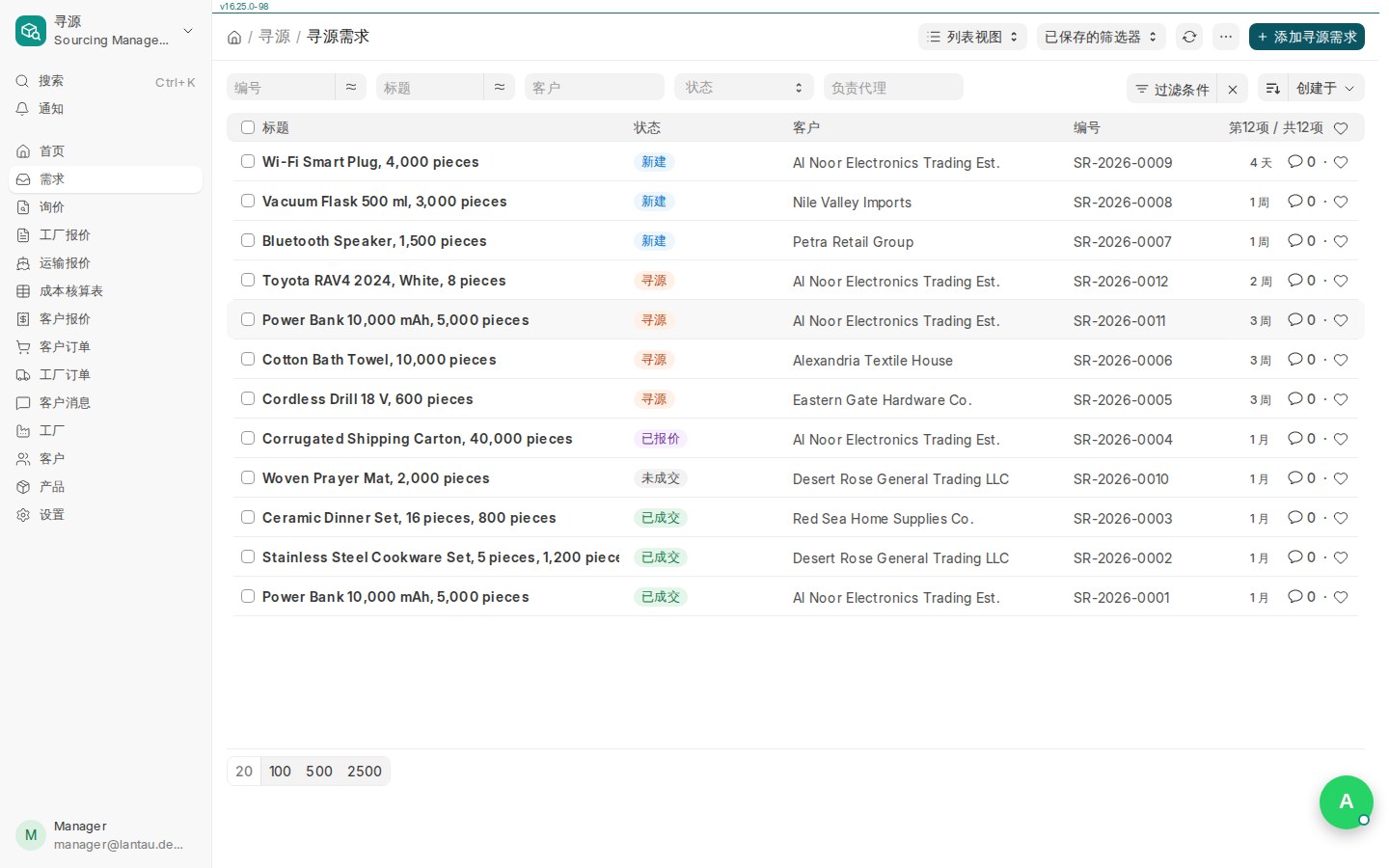
Task: Open 搜索 search in sidebar
Action: (x=105, y=81)
